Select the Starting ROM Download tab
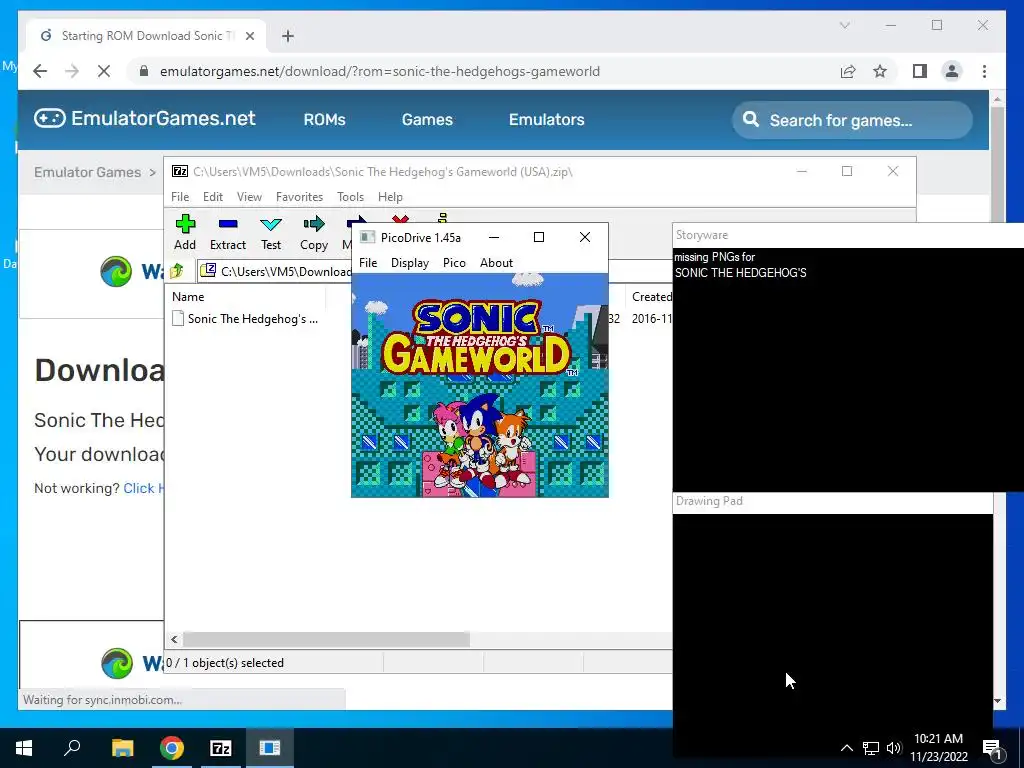Image resolution: width=1024 pixels, height=768 pixels. [x=146, y=36]
